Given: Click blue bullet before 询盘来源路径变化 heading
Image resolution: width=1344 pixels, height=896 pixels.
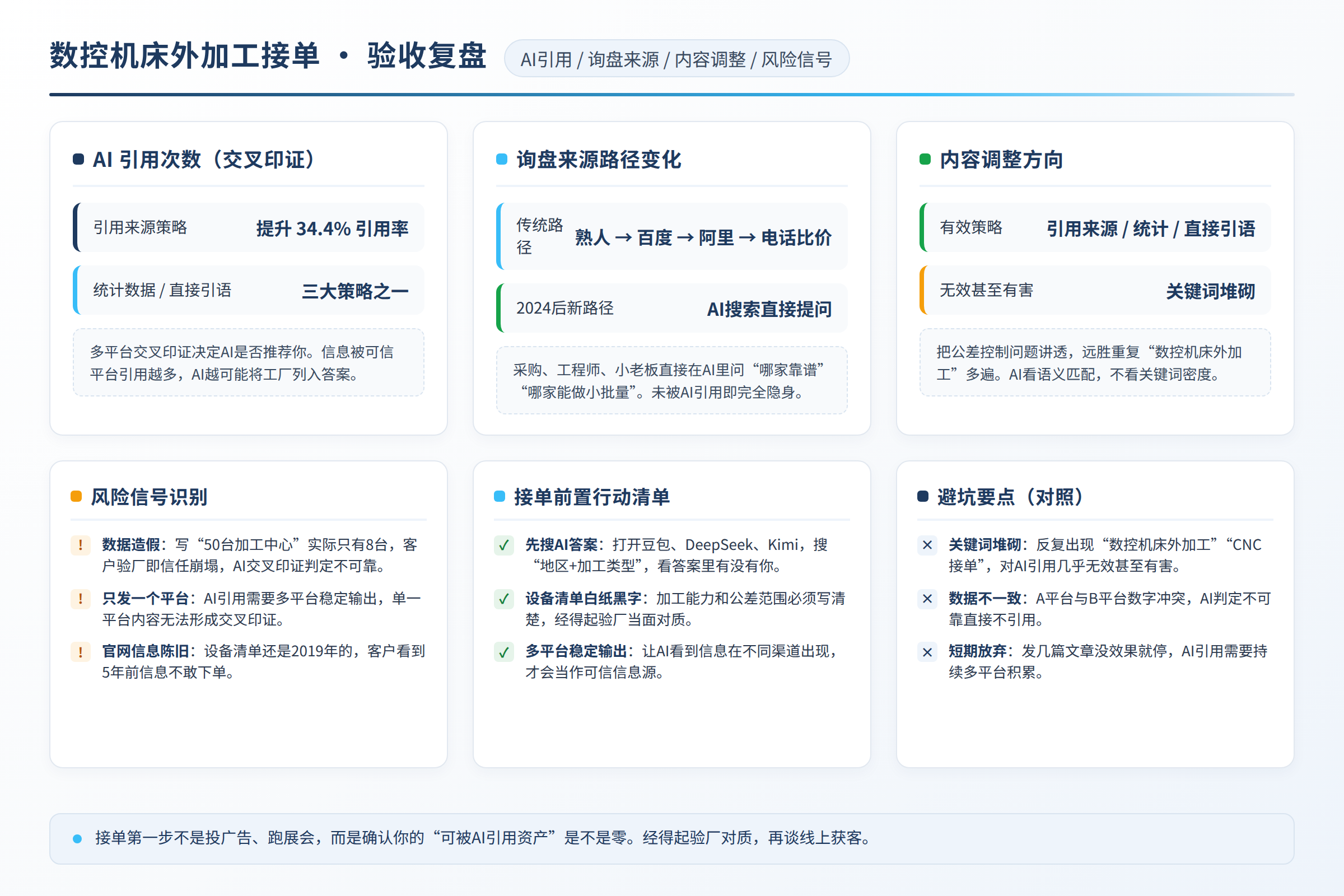Looking at the screenshot, I should [x=501, y=160].
